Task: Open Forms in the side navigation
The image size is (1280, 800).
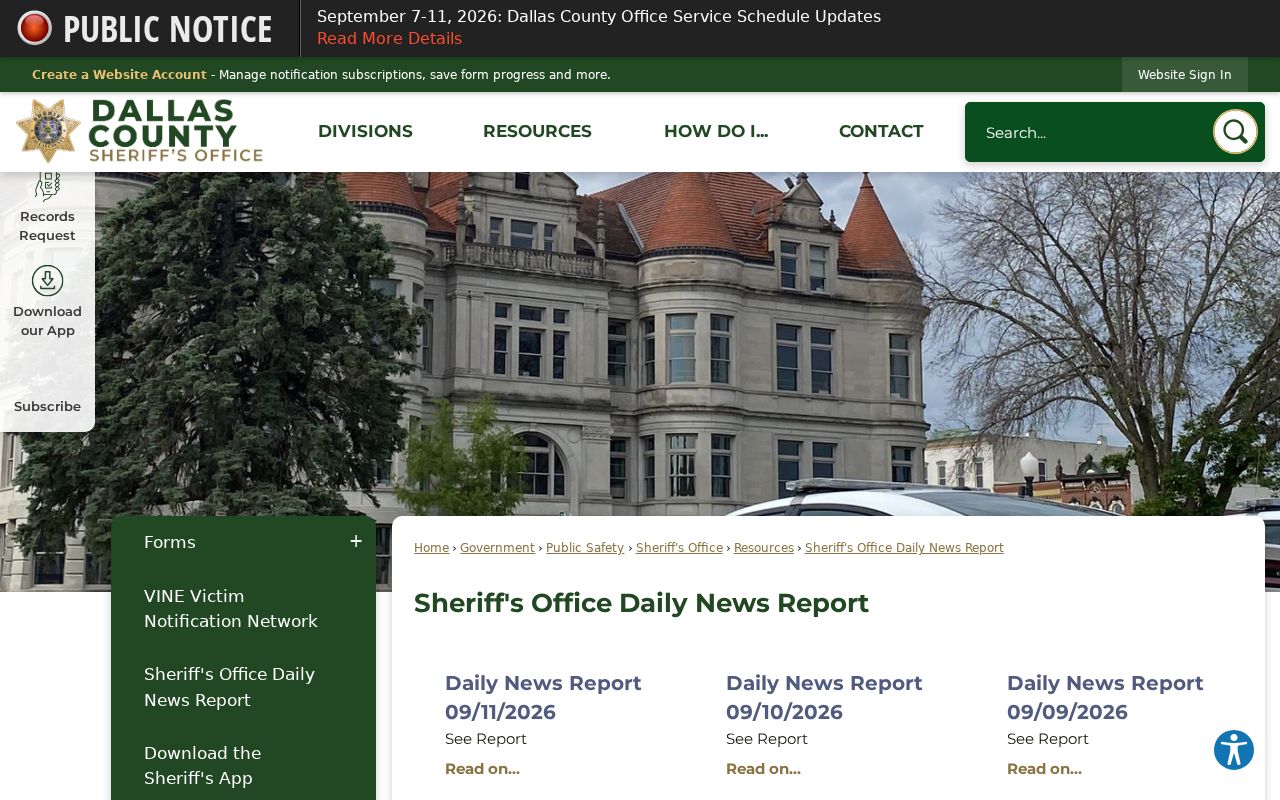Action: point(170,542)
